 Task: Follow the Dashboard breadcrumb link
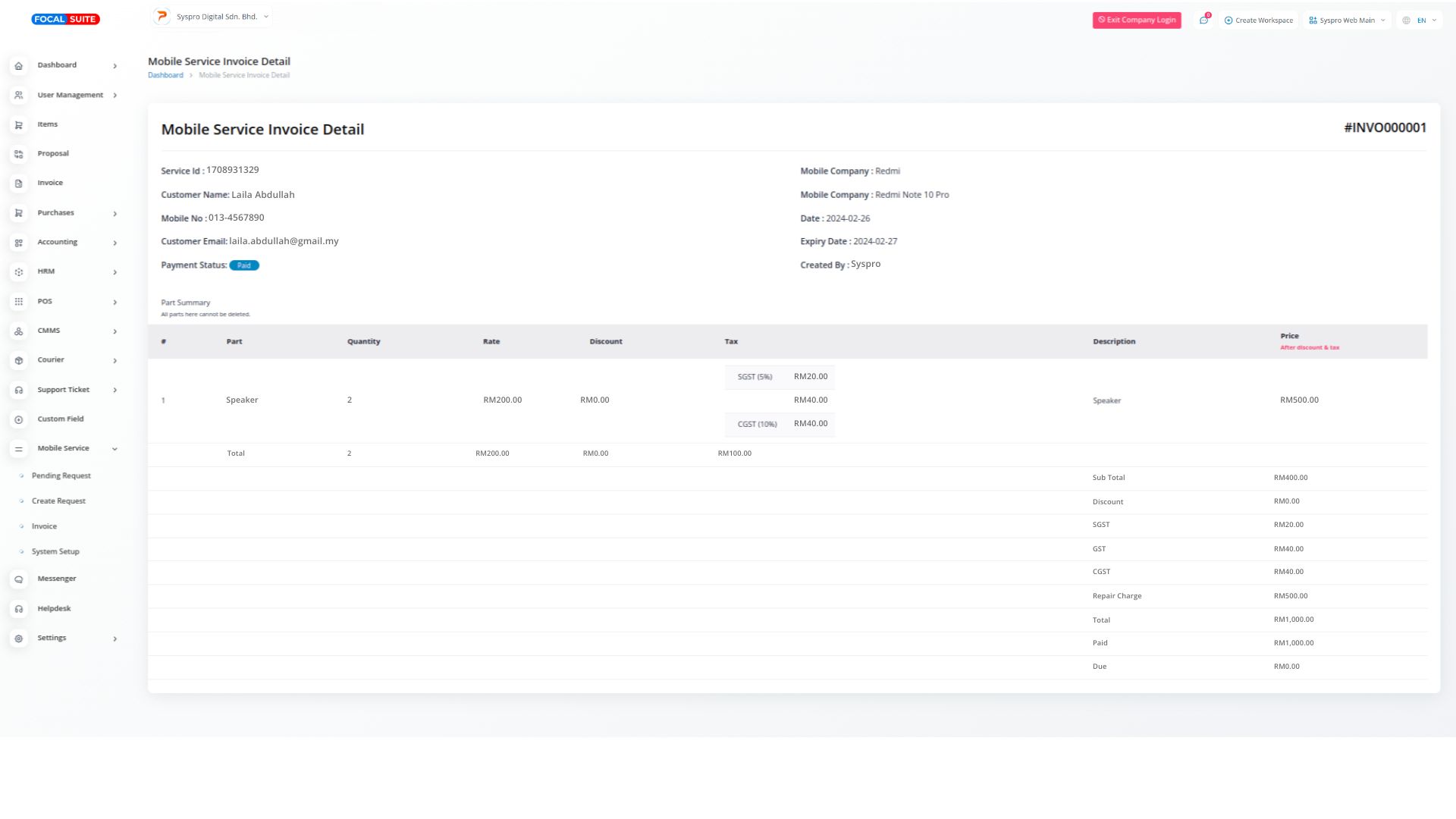165,75
